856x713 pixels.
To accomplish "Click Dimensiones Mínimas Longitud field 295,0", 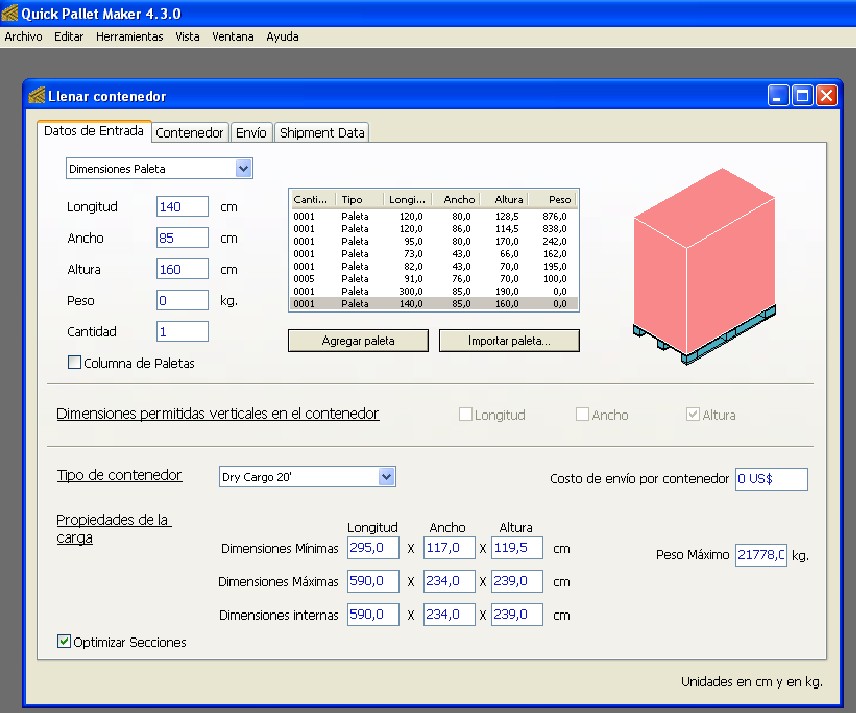I will [x=373, y=548].
